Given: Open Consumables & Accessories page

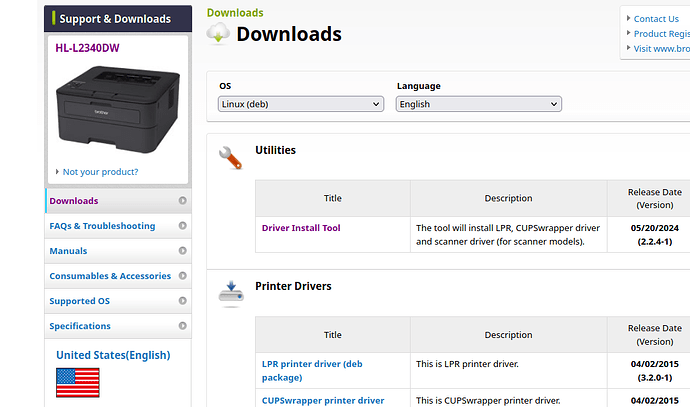Looking at the screenshot, I should pos(118,276).
